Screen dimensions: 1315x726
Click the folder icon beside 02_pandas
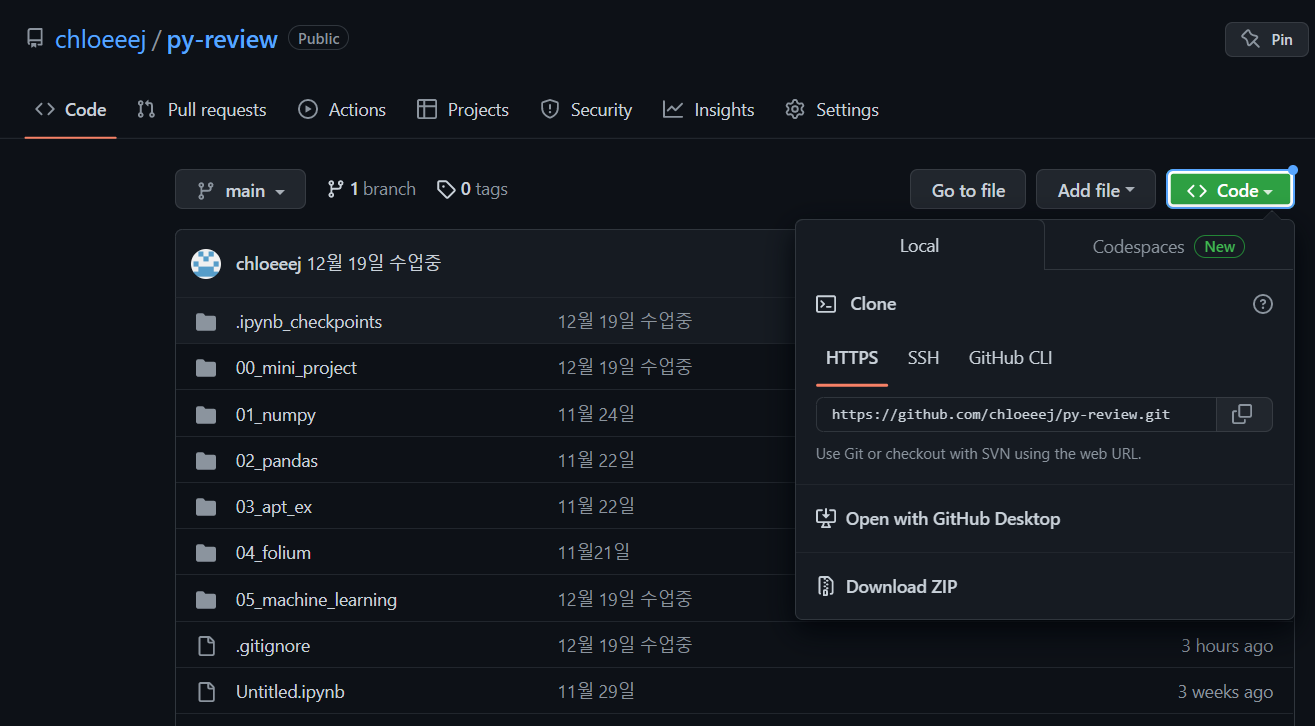pyautogui.click(x=206, y=461)
